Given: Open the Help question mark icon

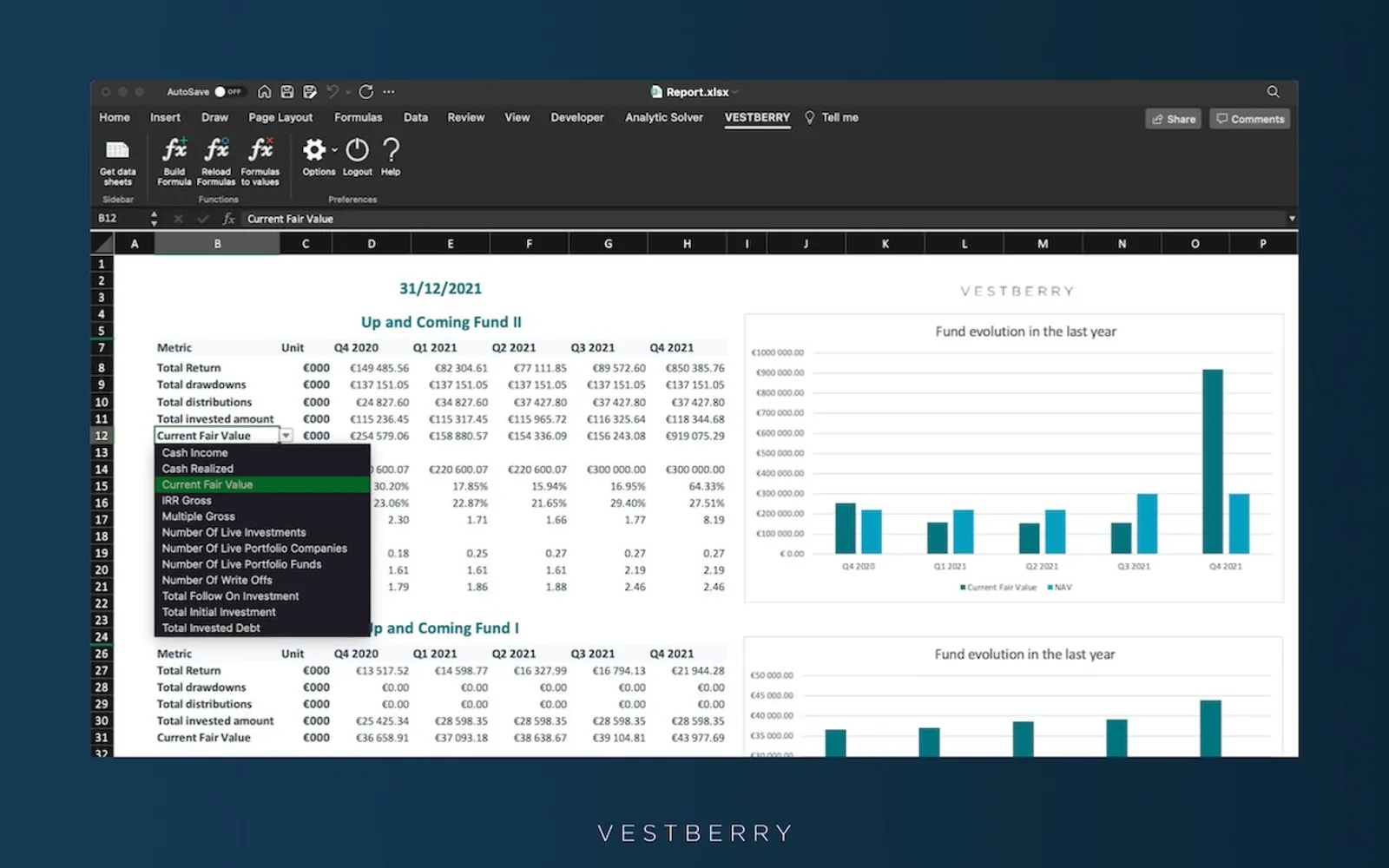Looking at the screenshot, I should click(x=392, y=150).
